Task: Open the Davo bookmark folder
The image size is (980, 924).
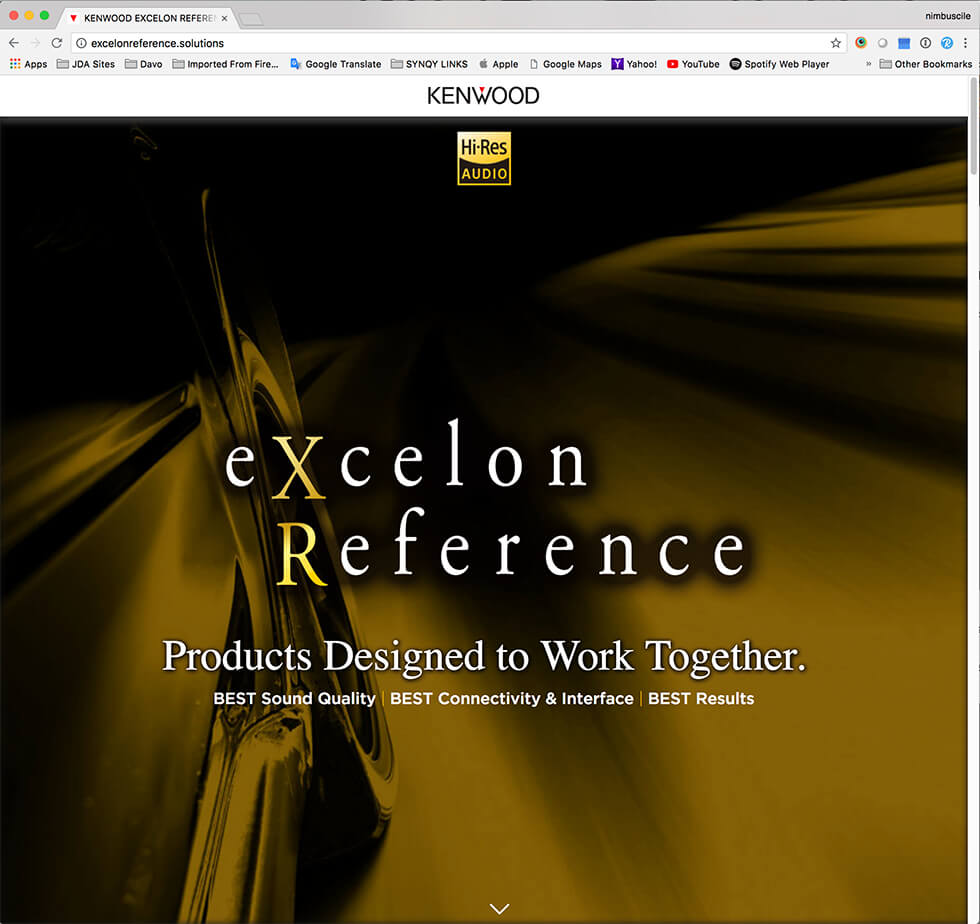Action: pyautogui.click(x=144, y=64)
